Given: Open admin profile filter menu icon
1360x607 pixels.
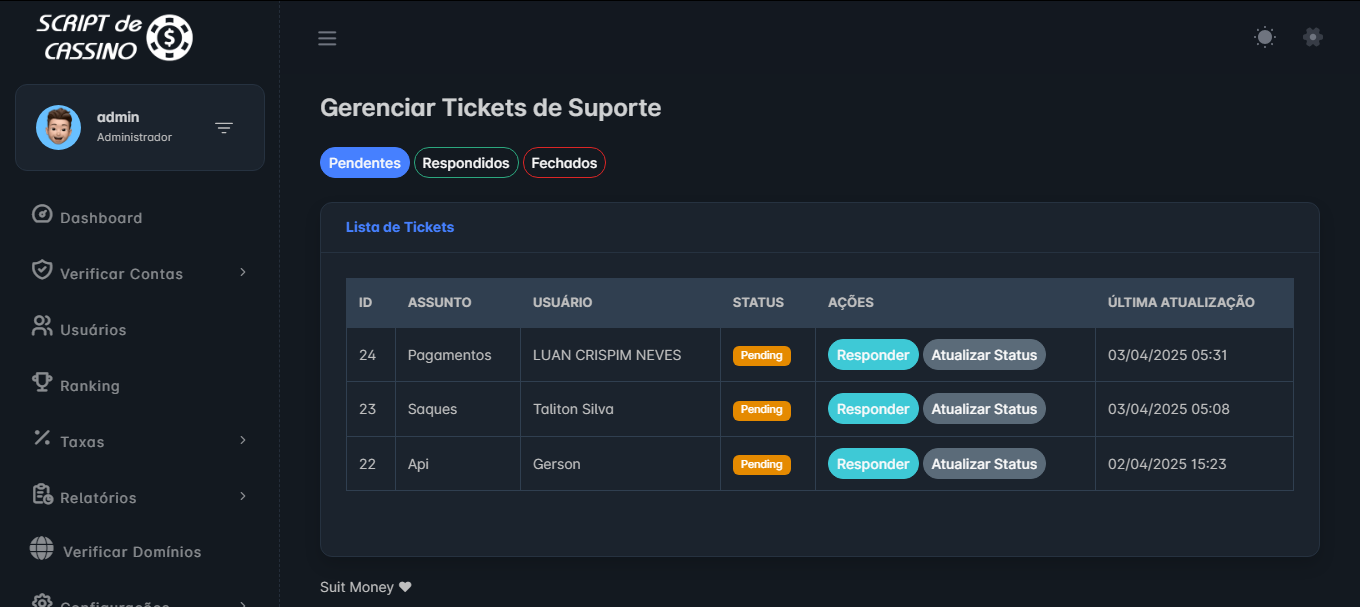Looking at the screenshot, I should (224, 128).
